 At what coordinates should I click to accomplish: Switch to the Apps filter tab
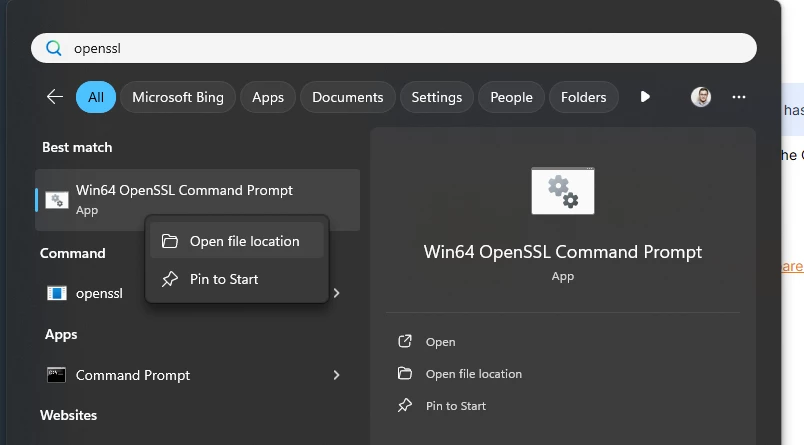(268, 97)
